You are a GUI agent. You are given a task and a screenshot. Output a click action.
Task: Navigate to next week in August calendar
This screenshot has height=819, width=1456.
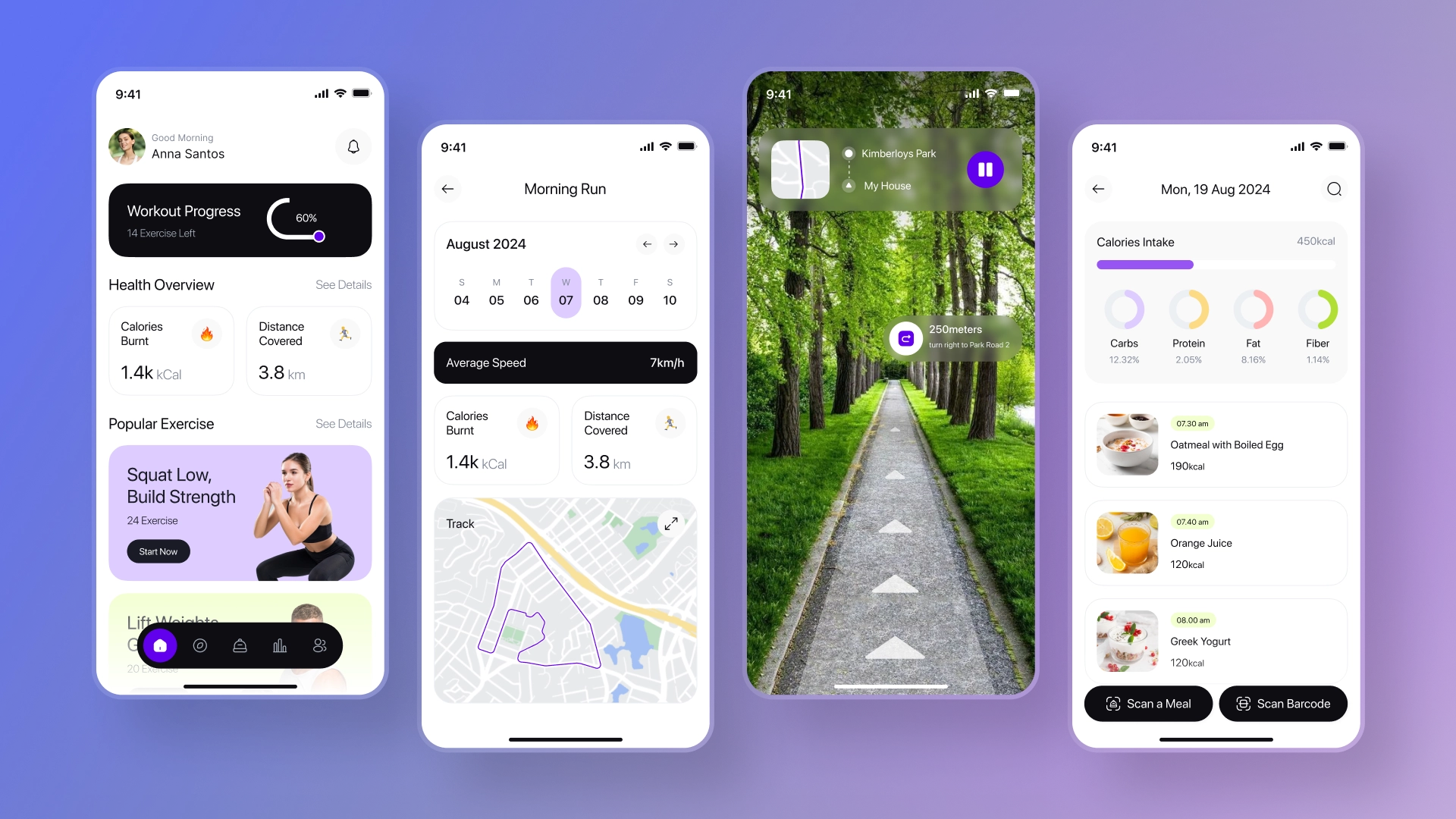click(674, 243)
